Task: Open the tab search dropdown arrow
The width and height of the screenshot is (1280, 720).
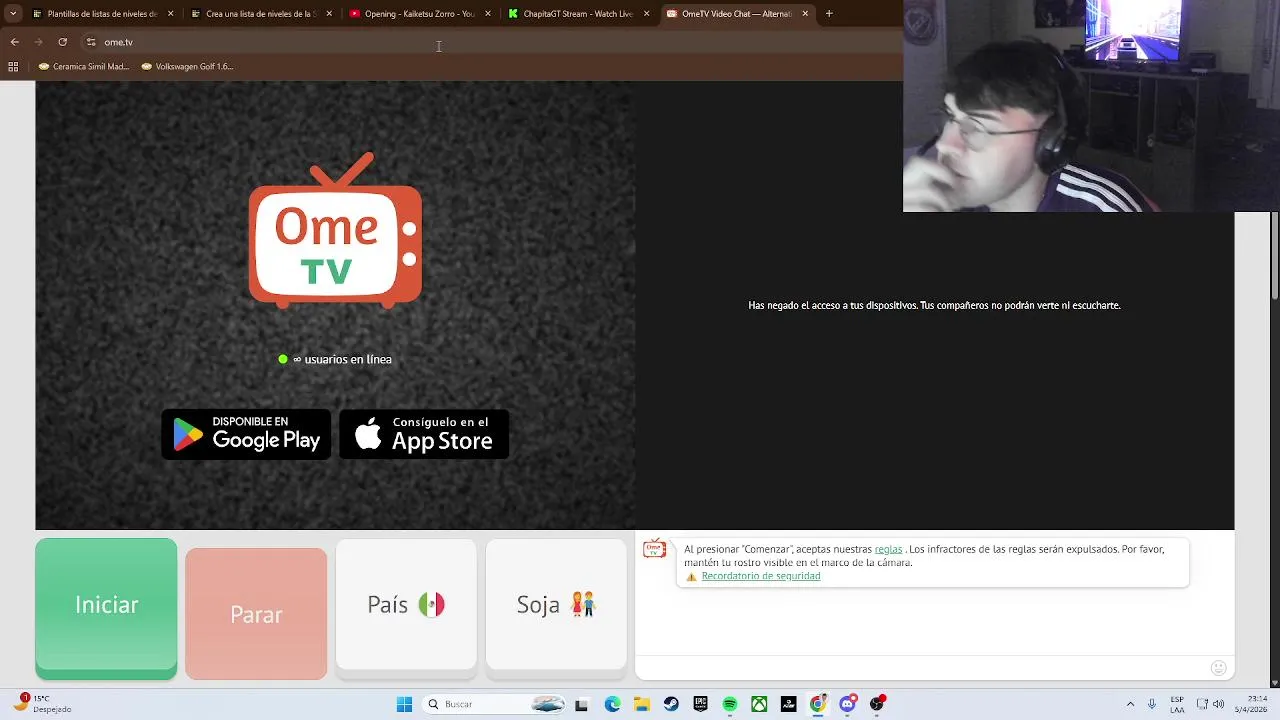Action: tap(12, 14)
